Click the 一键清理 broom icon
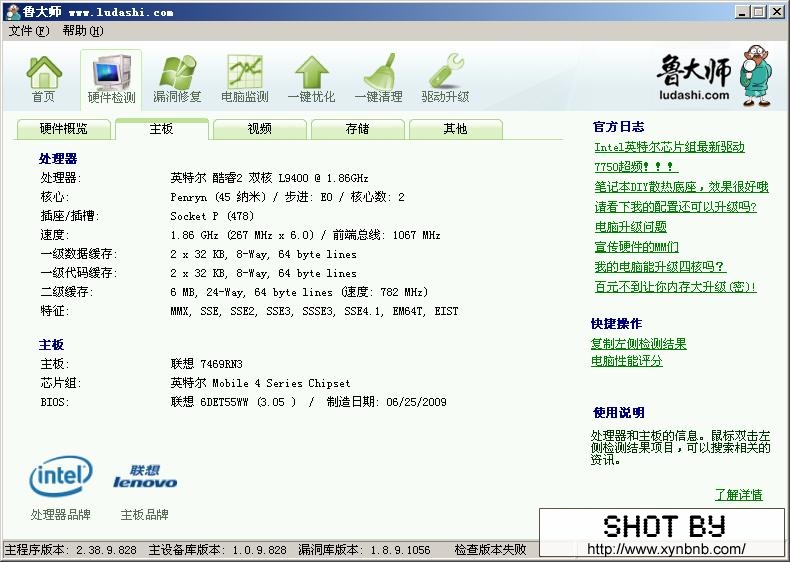 click(378, 79)
